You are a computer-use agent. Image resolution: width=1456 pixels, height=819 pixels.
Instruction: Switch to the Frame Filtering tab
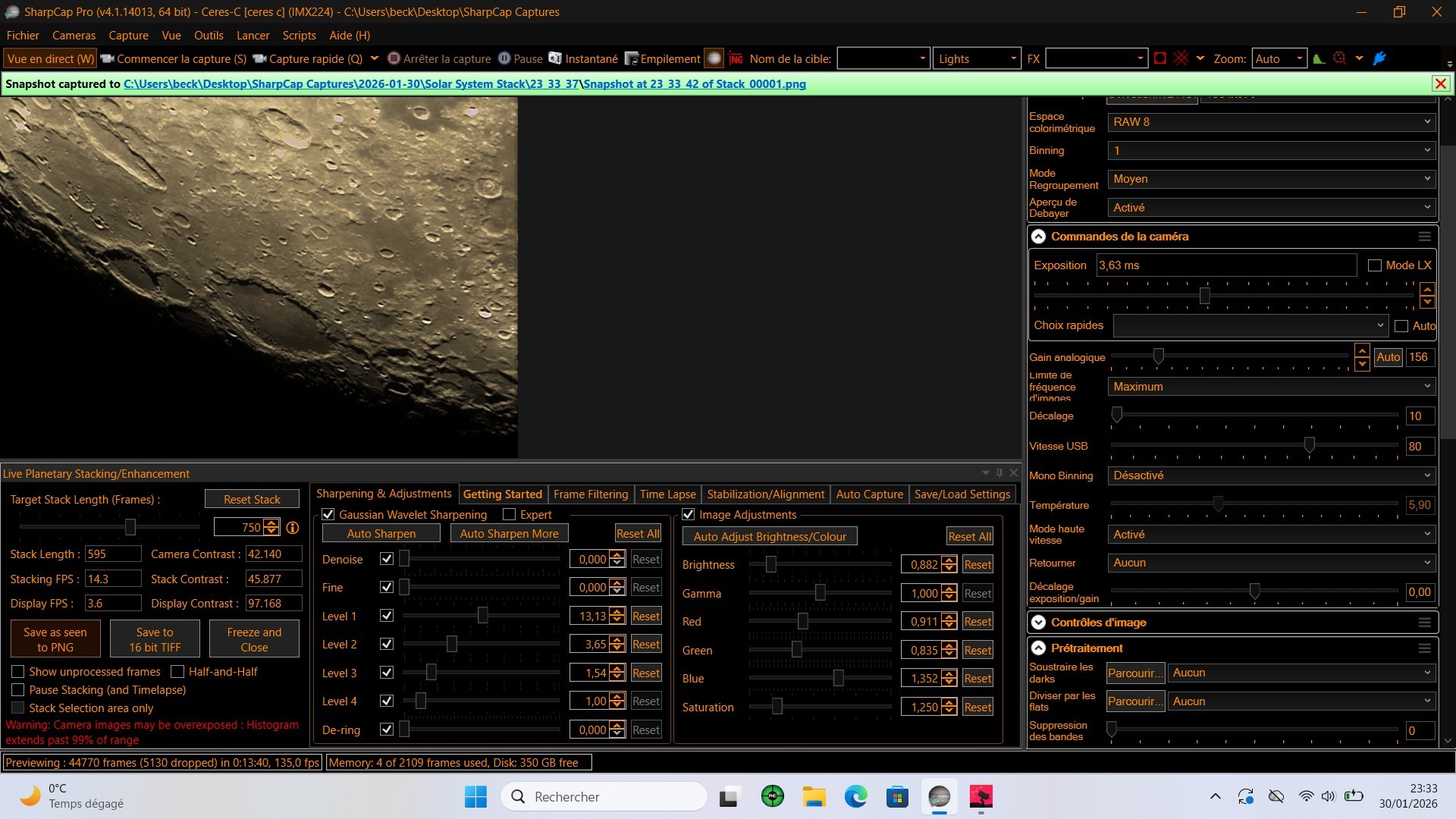(591, 494)
